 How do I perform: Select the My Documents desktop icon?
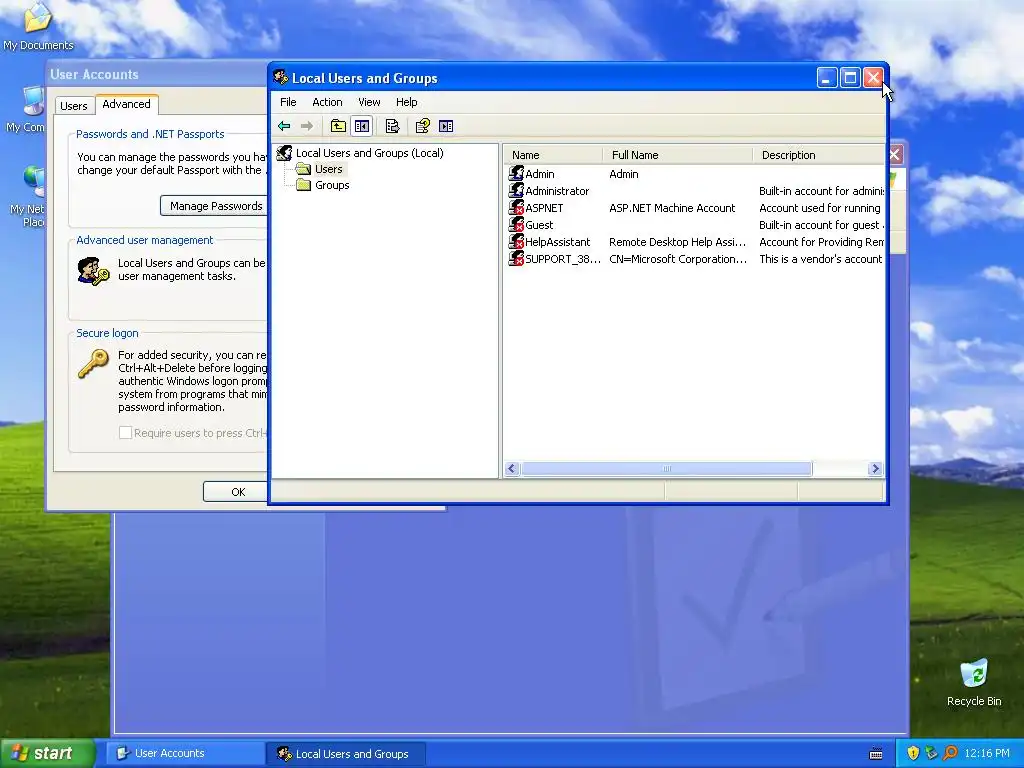pyautogui.click(x=38, y=26)
